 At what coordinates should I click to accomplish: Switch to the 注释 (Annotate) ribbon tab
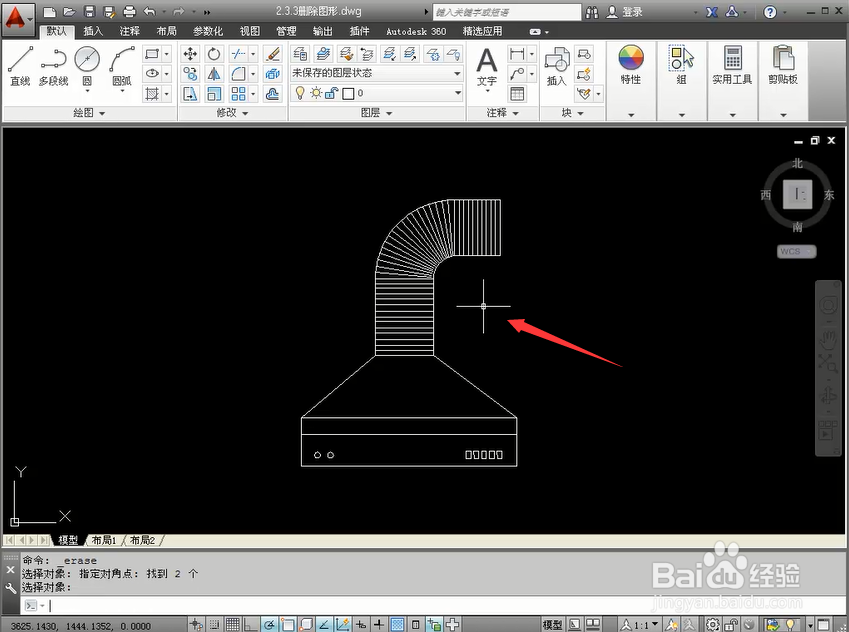pyautogui.click(x=130, y=31)
